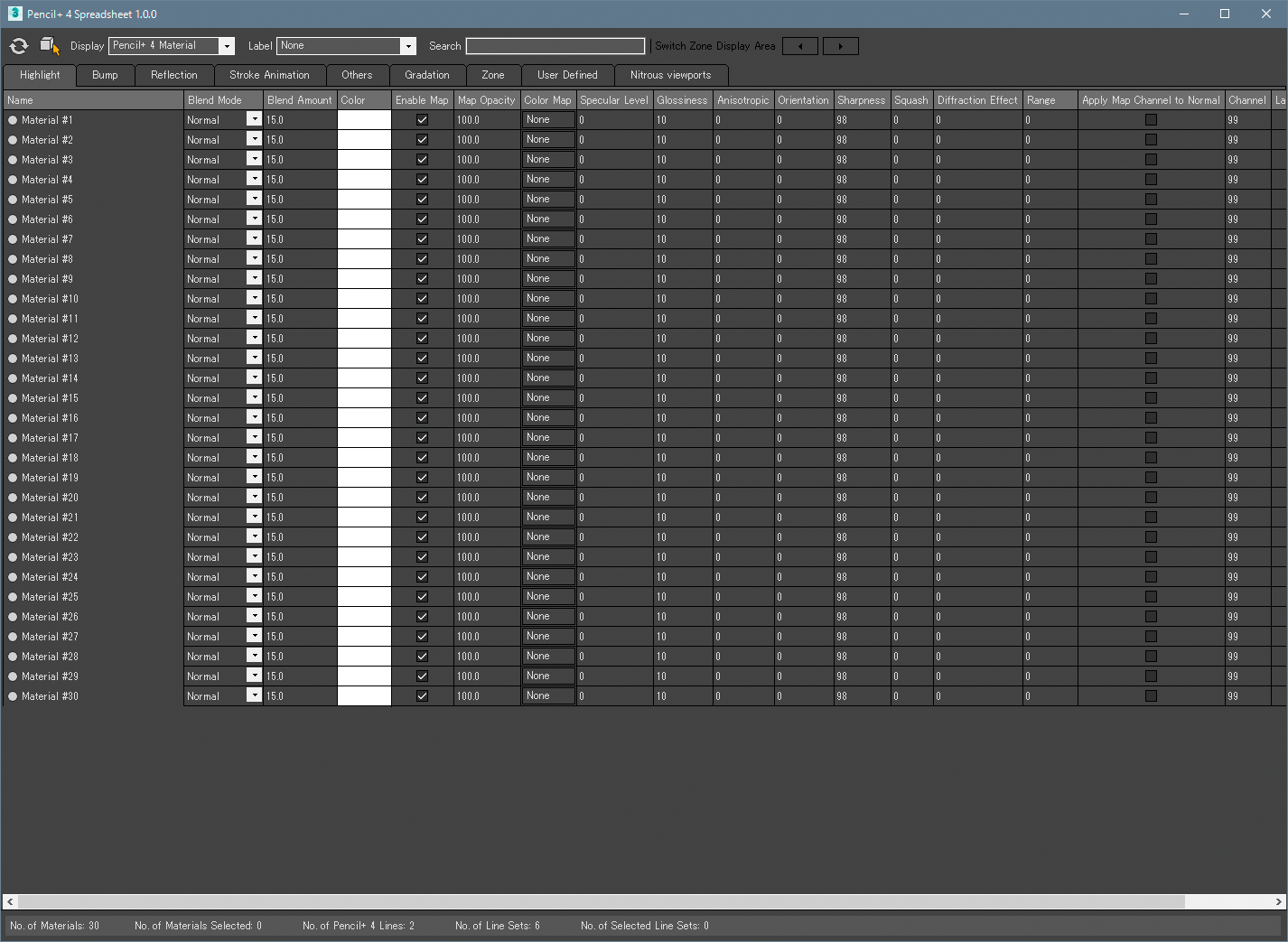1288x942 pixels.
Task: Click the left Switch Zone Display Area arrow
Action: tap(799, 45)
